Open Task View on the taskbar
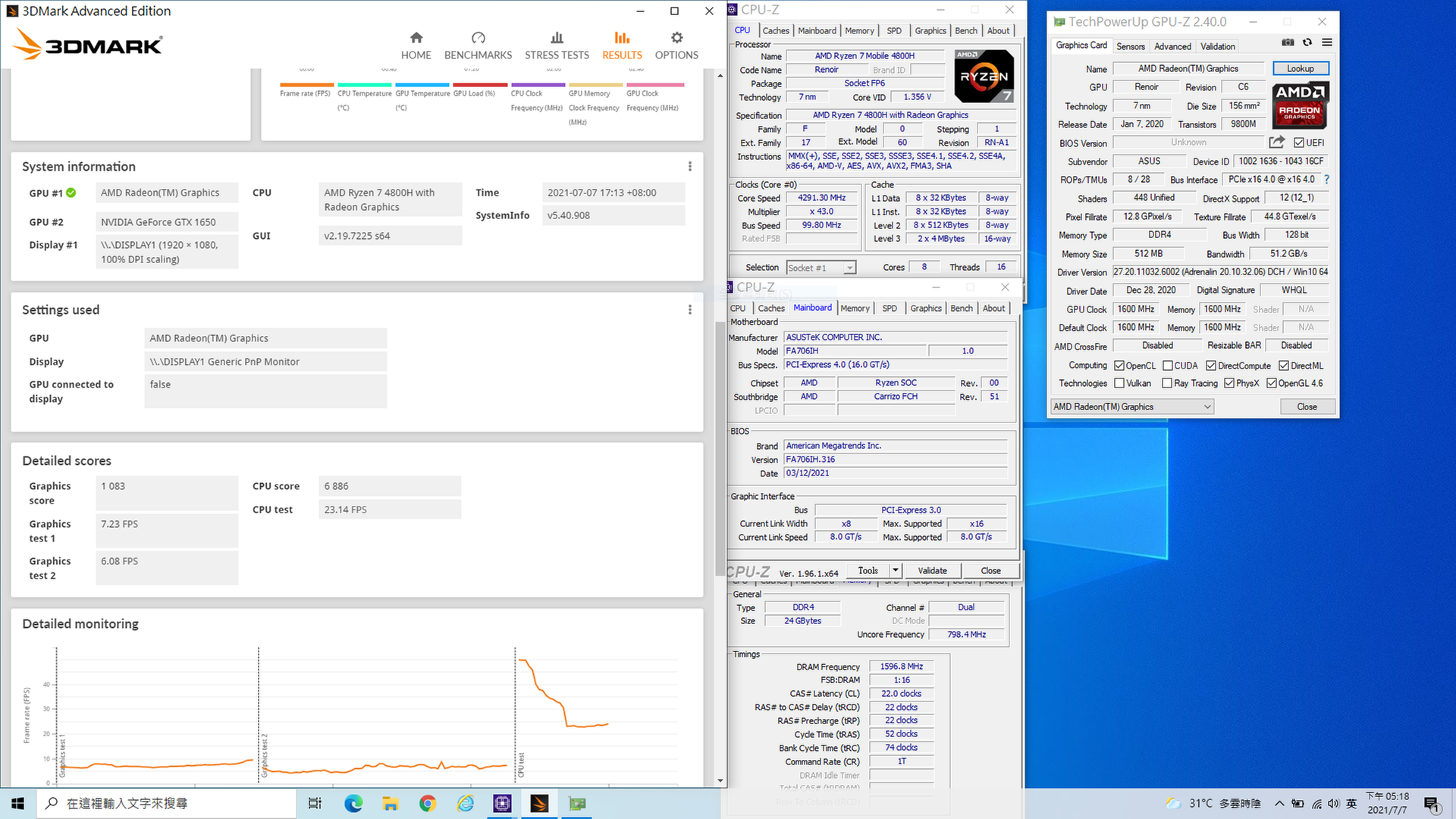The width and height of the screenshot is (1456, 819). [315, 803]
